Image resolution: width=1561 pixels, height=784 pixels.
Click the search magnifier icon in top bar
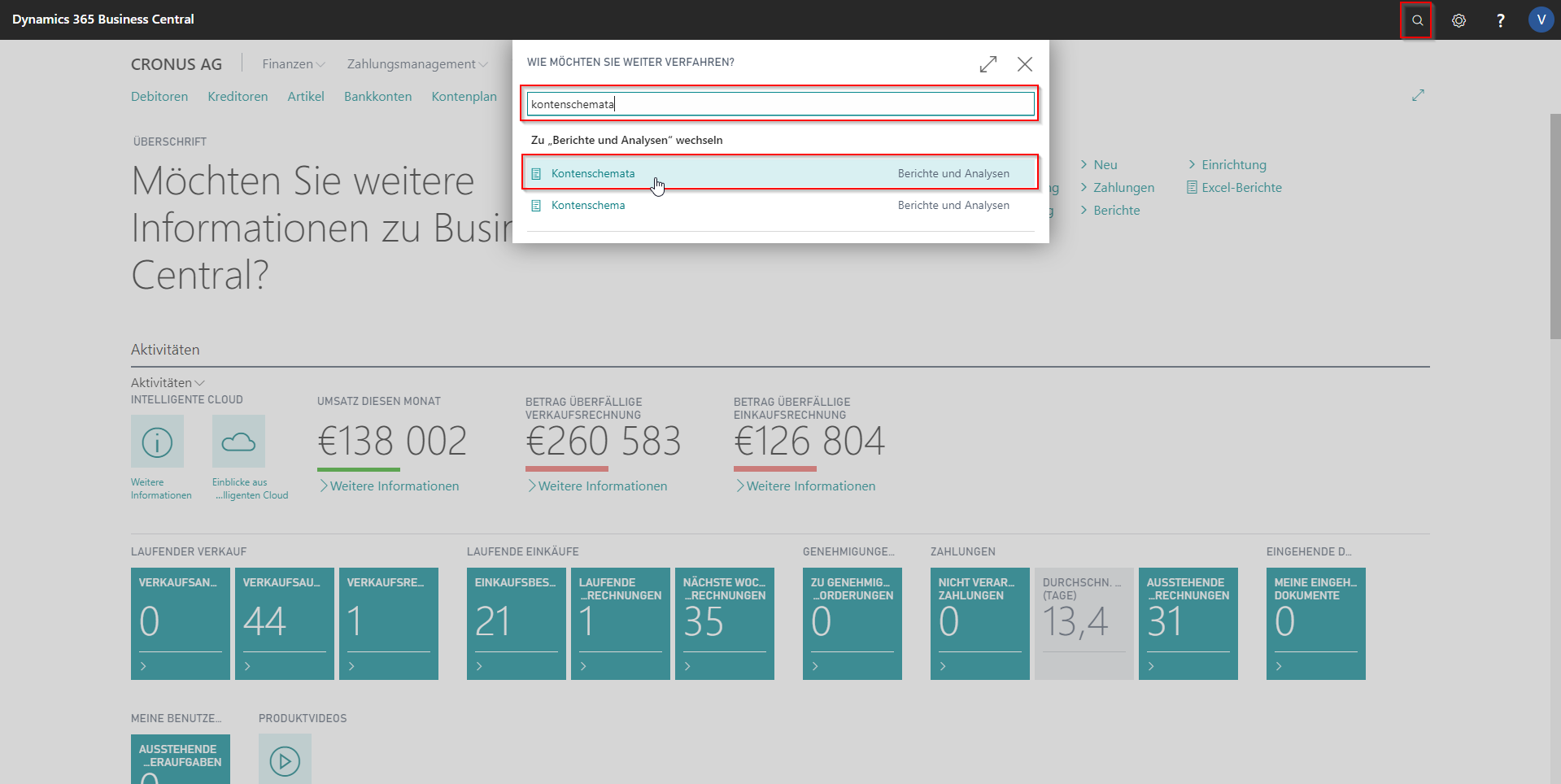1417,20
